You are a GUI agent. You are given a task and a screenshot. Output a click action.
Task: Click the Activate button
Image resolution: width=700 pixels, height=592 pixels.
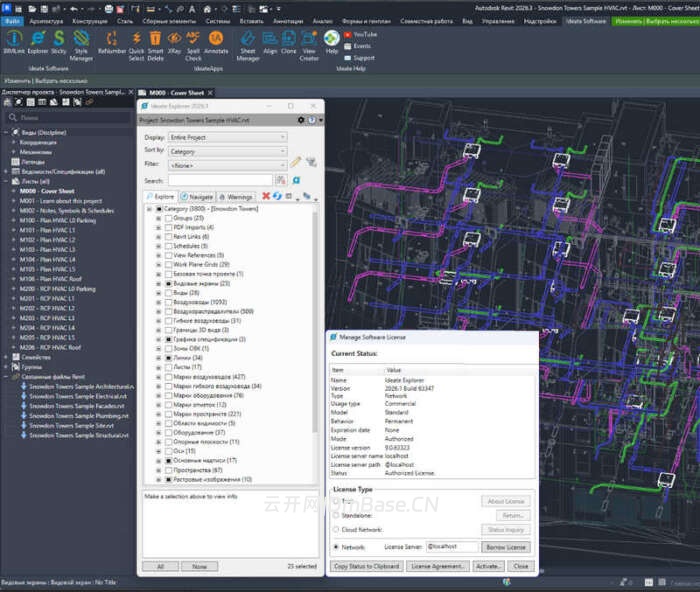pyautogui.click(x=488, y=566)
